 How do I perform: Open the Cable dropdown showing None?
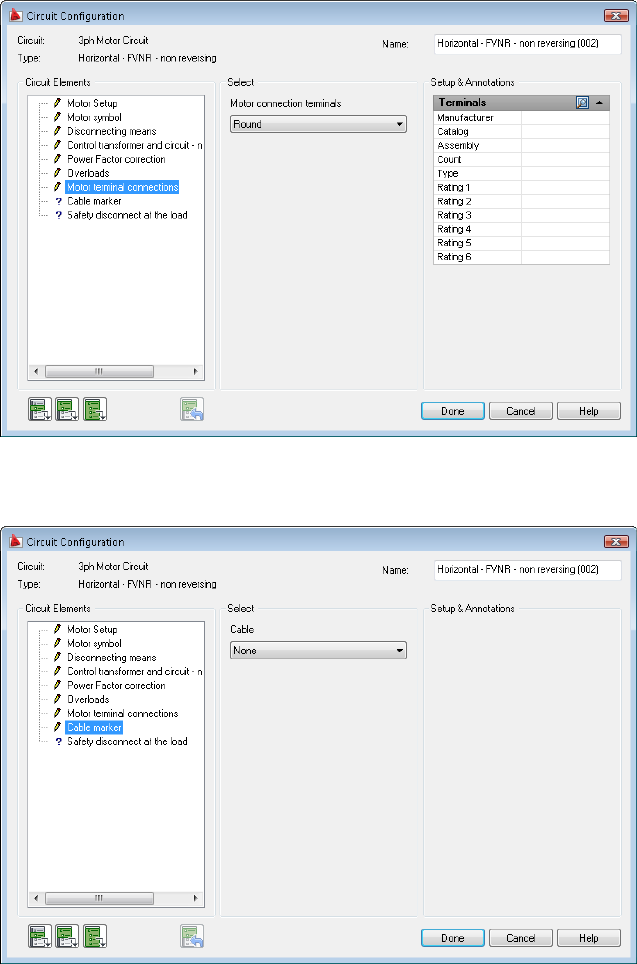point(318,650)
